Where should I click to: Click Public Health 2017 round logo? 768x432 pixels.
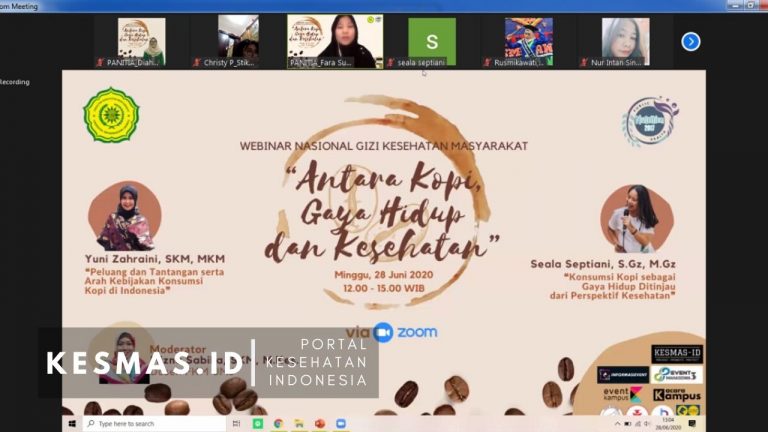(x=650, y=121)
